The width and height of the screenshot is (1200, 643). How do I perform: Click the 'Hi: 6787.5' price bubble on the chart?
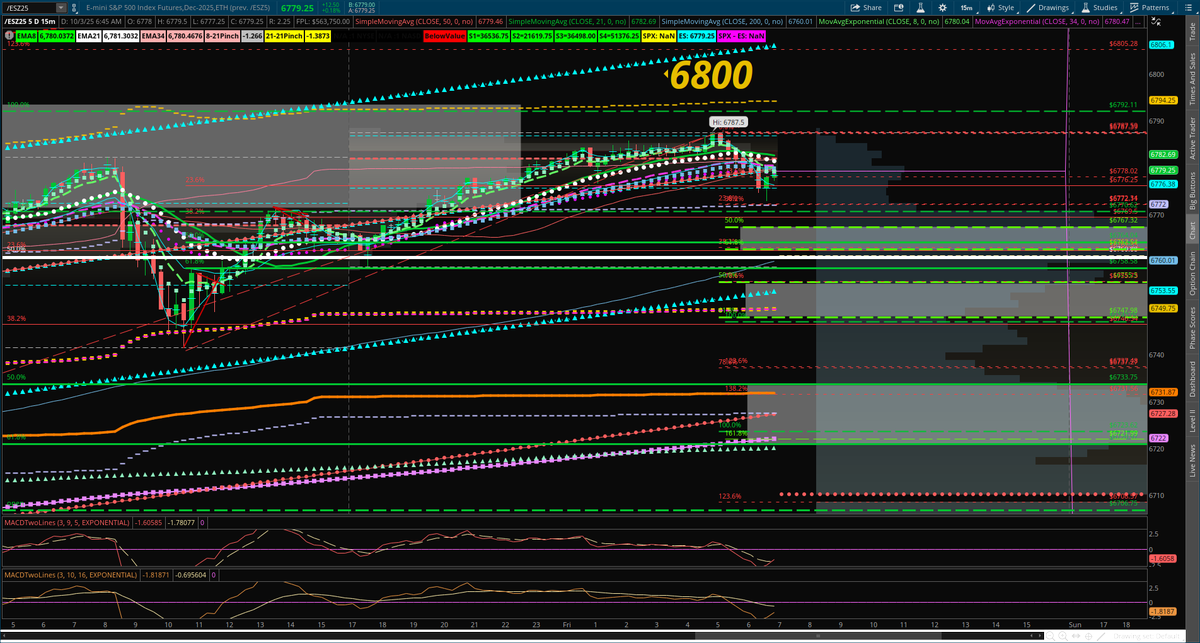(730, 122)
